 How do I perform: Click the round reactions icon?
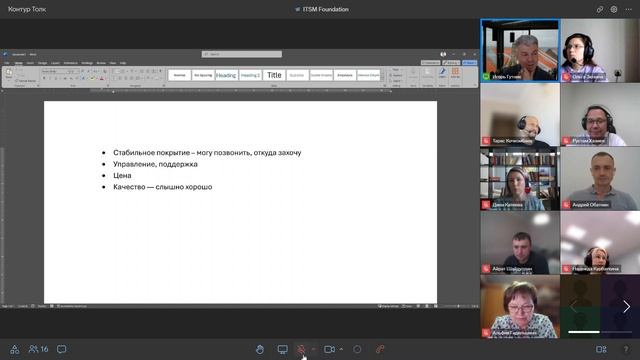357,349
